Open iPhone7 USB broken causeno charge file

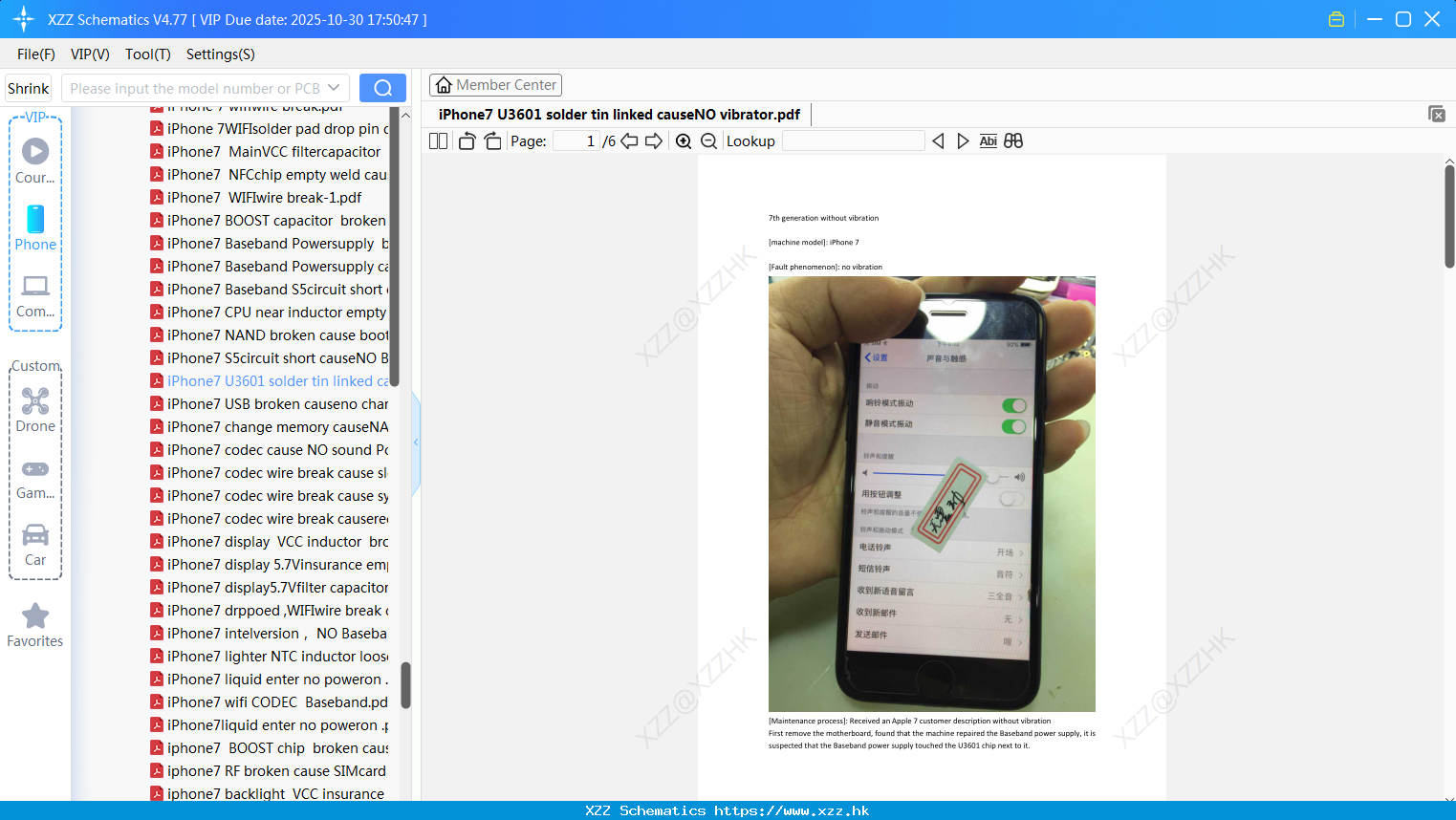click(x=269, y=404)
